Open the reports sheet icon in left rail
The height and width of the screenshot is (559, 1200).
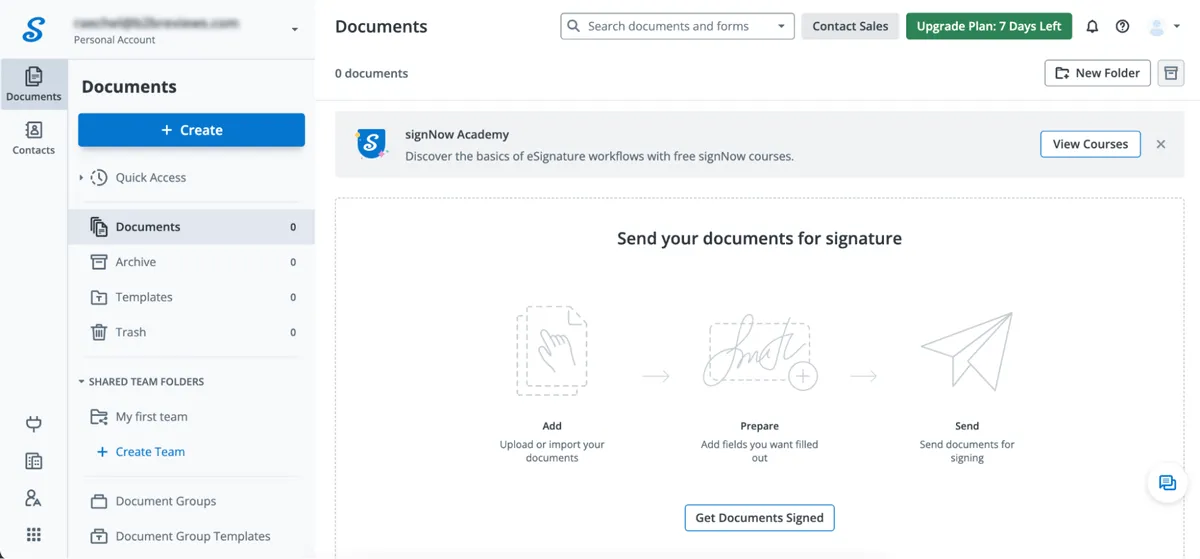pyautogui.click(x=33, y=461)
